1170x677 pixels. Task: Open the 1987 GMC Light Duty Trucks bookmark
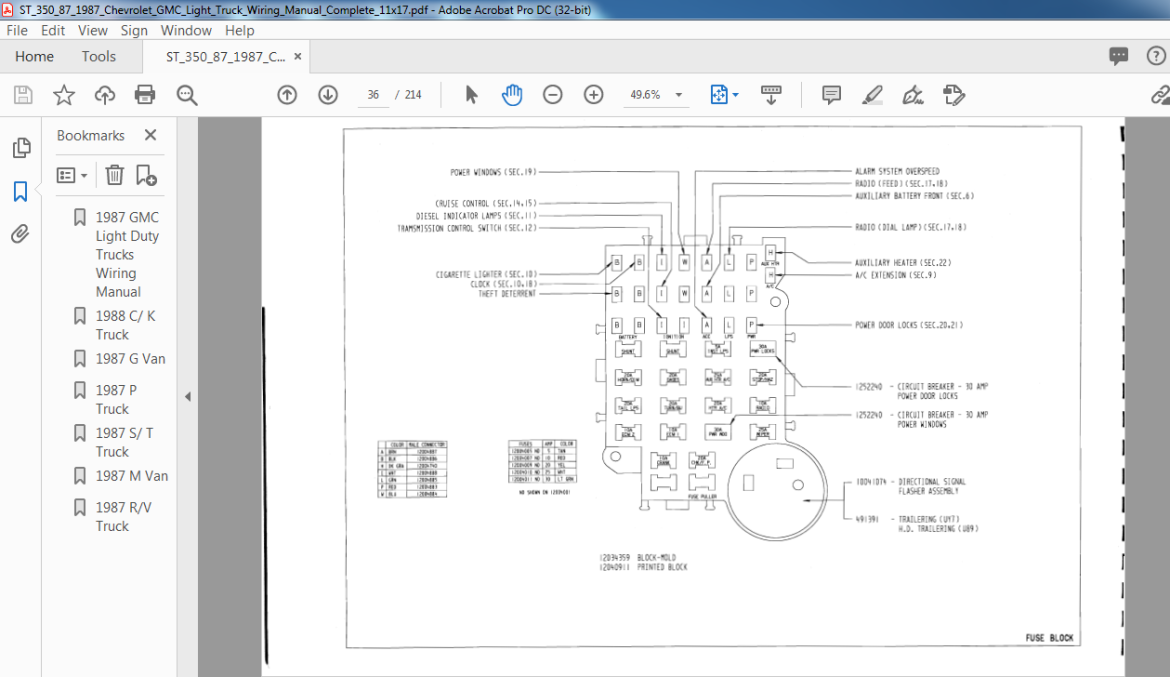point(128,255)
